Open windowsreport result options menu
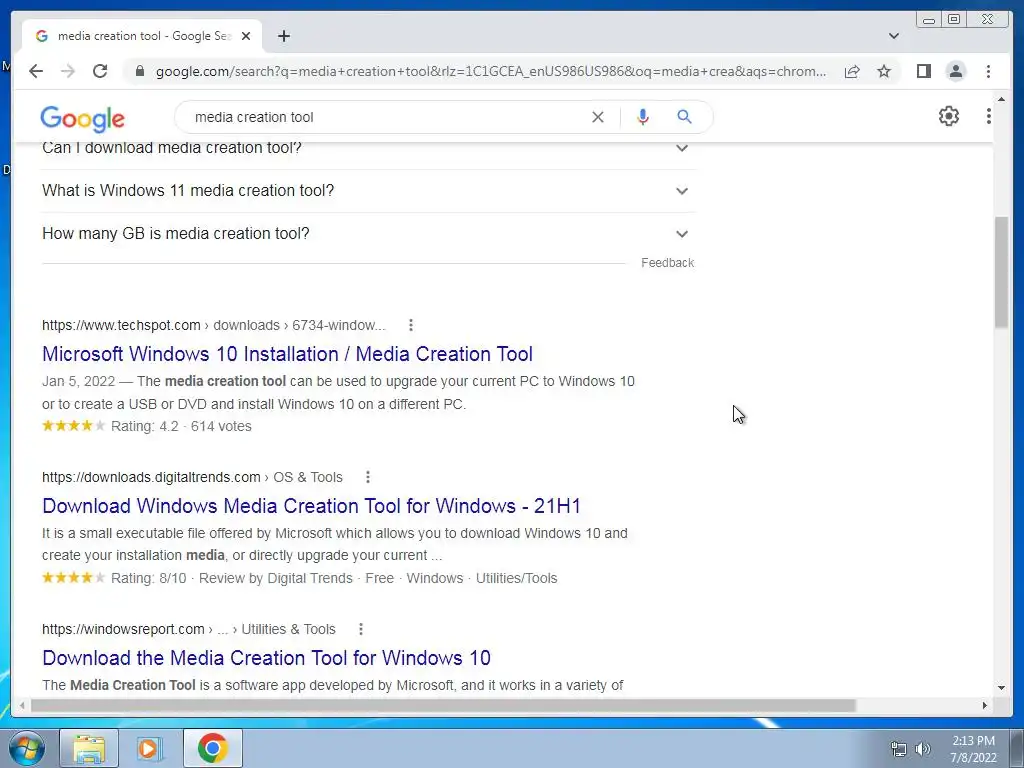The image size is (1024, 768). pyautogui.click(x=360, y=630)
